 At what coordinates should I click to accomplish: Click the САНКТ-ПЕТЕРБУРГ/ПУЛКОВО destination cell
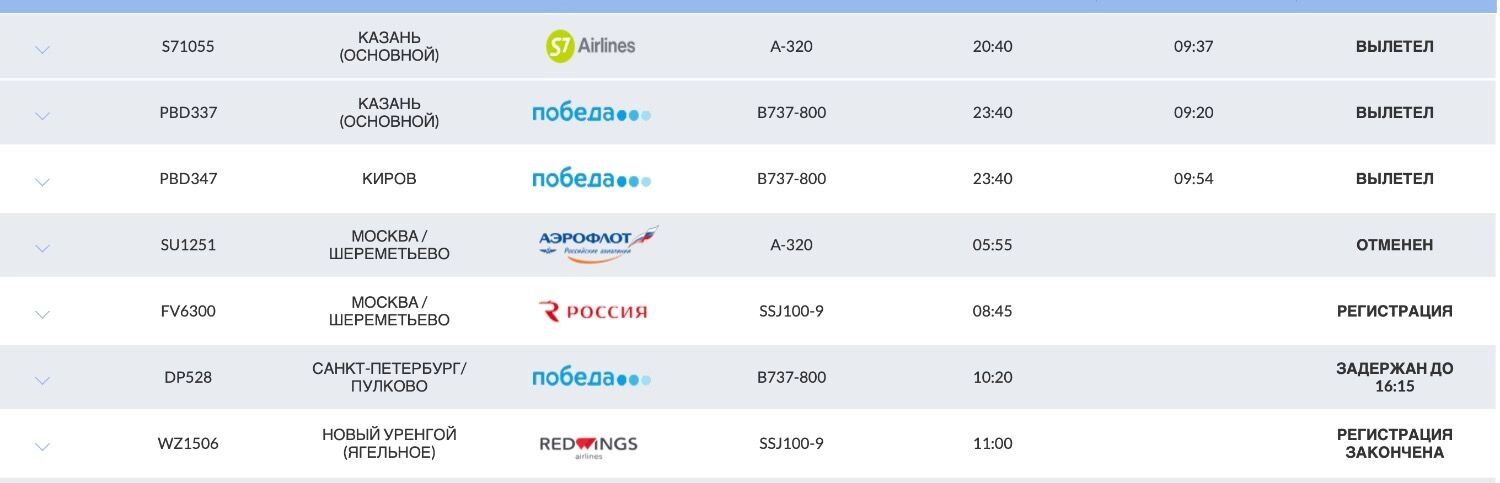[389, 377]
